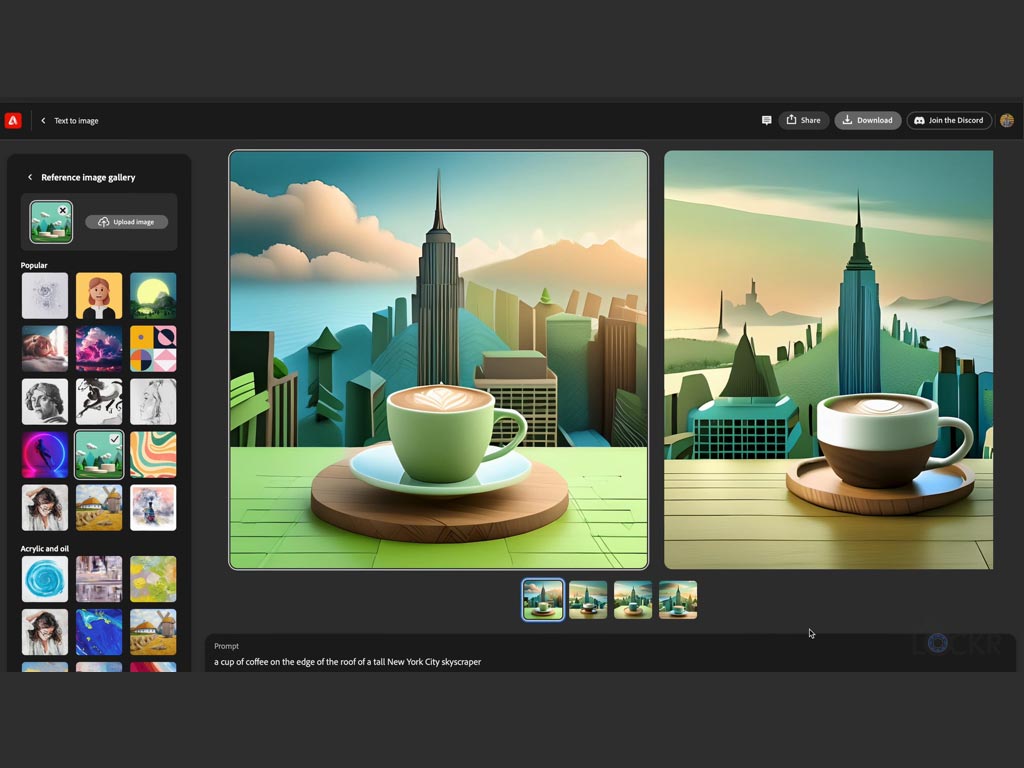Toggle the checked green papercraft landscape thumbnail

99,455
